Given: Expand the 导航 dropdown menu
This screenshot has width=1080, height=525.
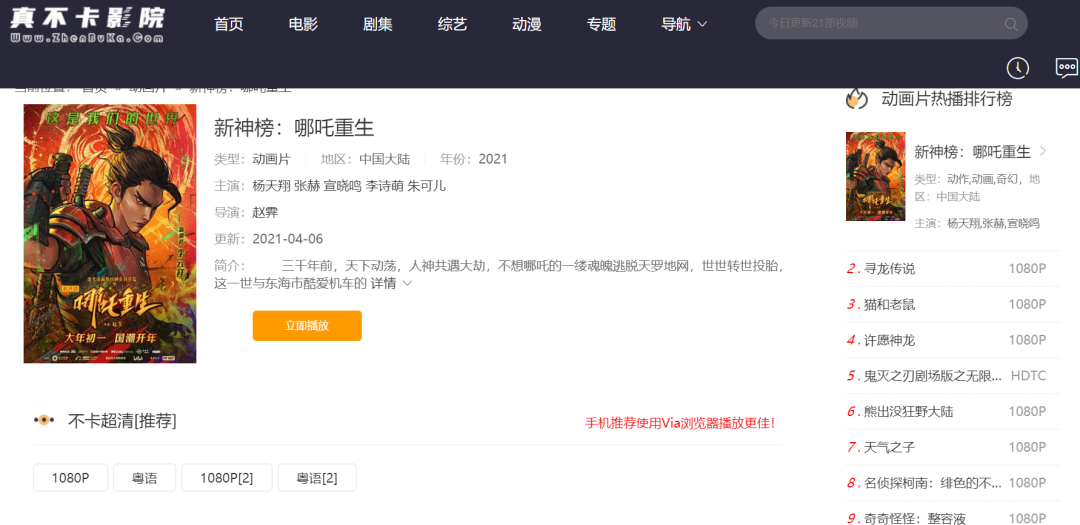Looking at the screenshot, I should click(684, 24).
